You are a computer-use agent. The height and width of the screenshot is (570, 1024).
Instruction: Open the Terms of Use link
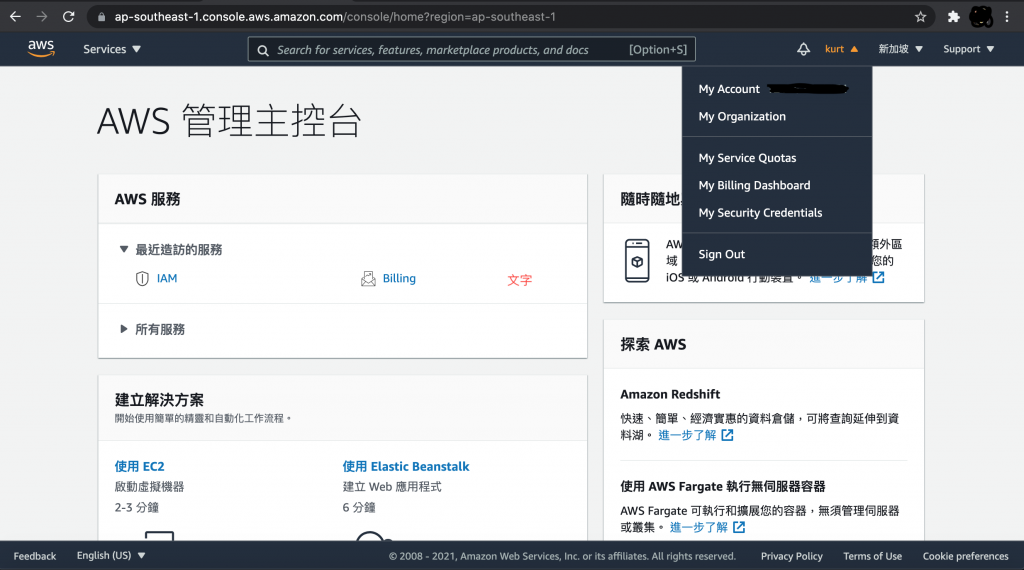coord(872,556)
